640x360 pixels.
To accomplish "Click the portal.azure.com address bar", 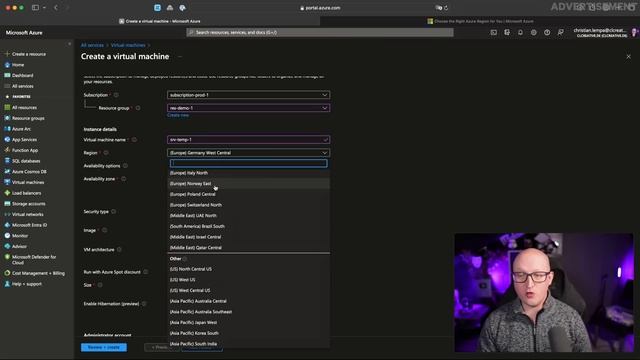I will 320,8.
